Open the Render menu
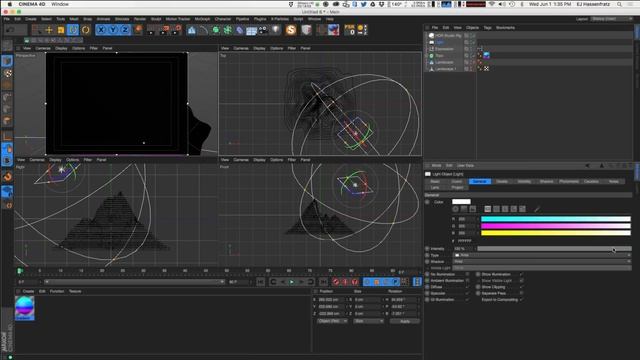This screenshot has width=640, height=360. 140,19
